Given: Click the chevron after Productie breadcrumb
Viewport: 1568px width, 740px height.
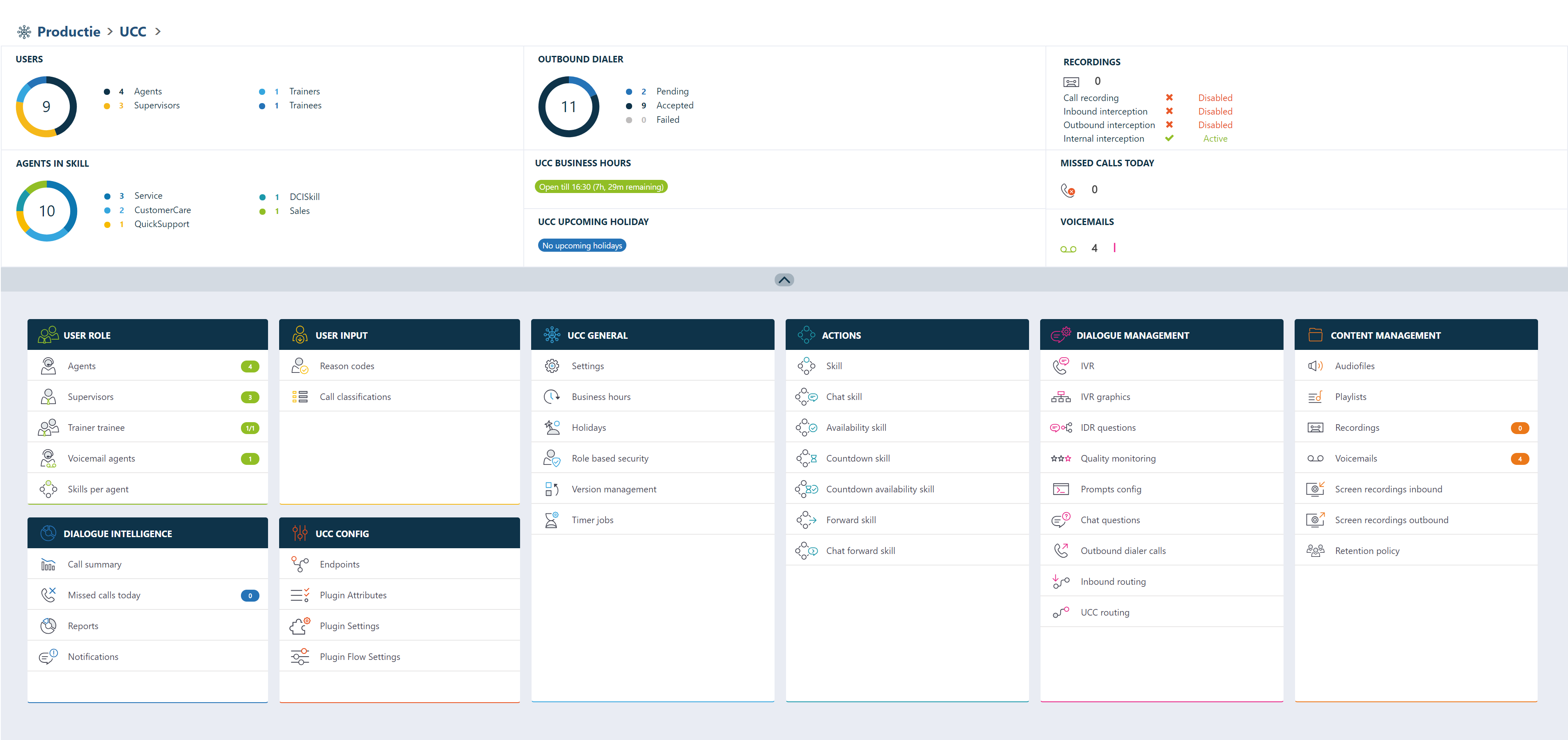Looking at the screenshot, I should pyautogui.click(x=110, y=32).
